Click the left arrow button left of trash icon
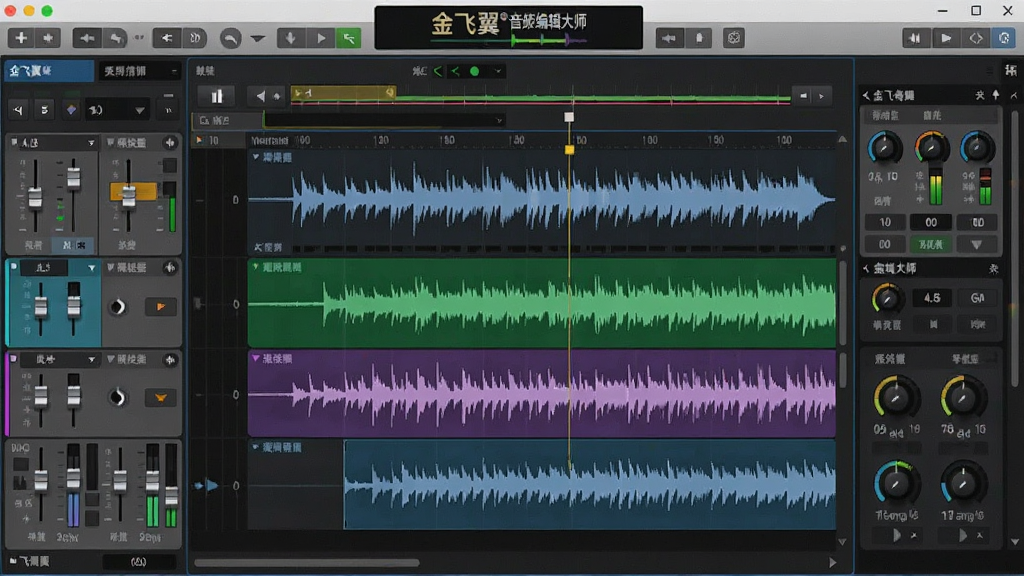 669,38
